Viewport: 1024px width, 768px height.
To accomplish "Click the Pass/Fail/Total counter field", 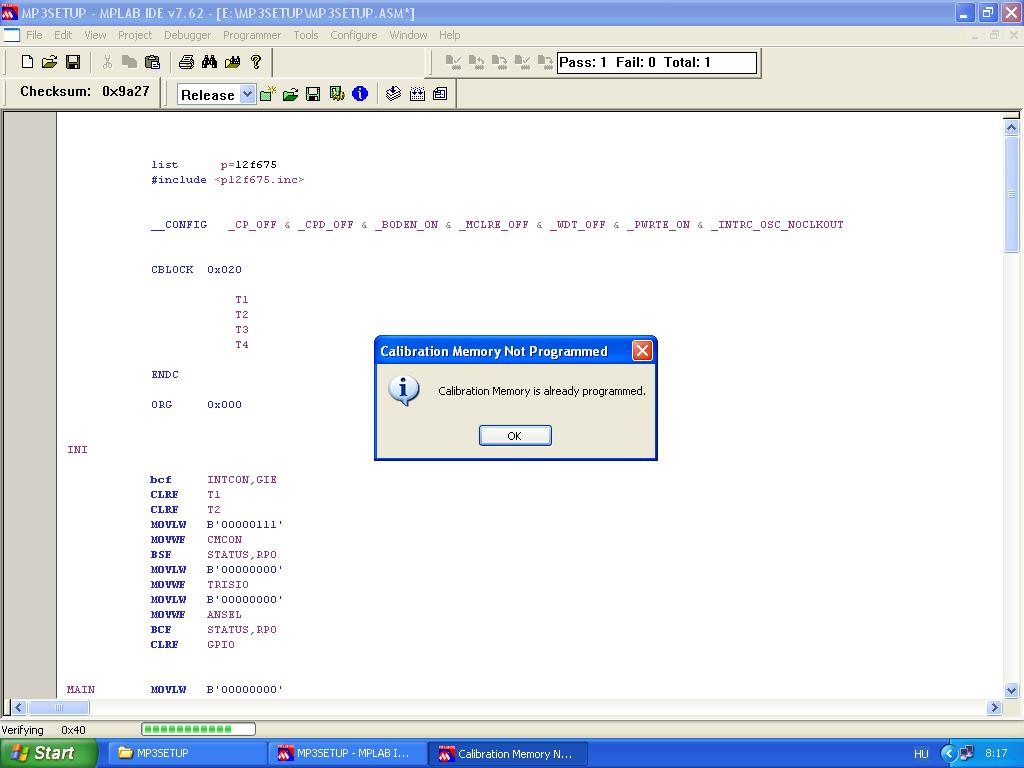I will pos(656,63).
